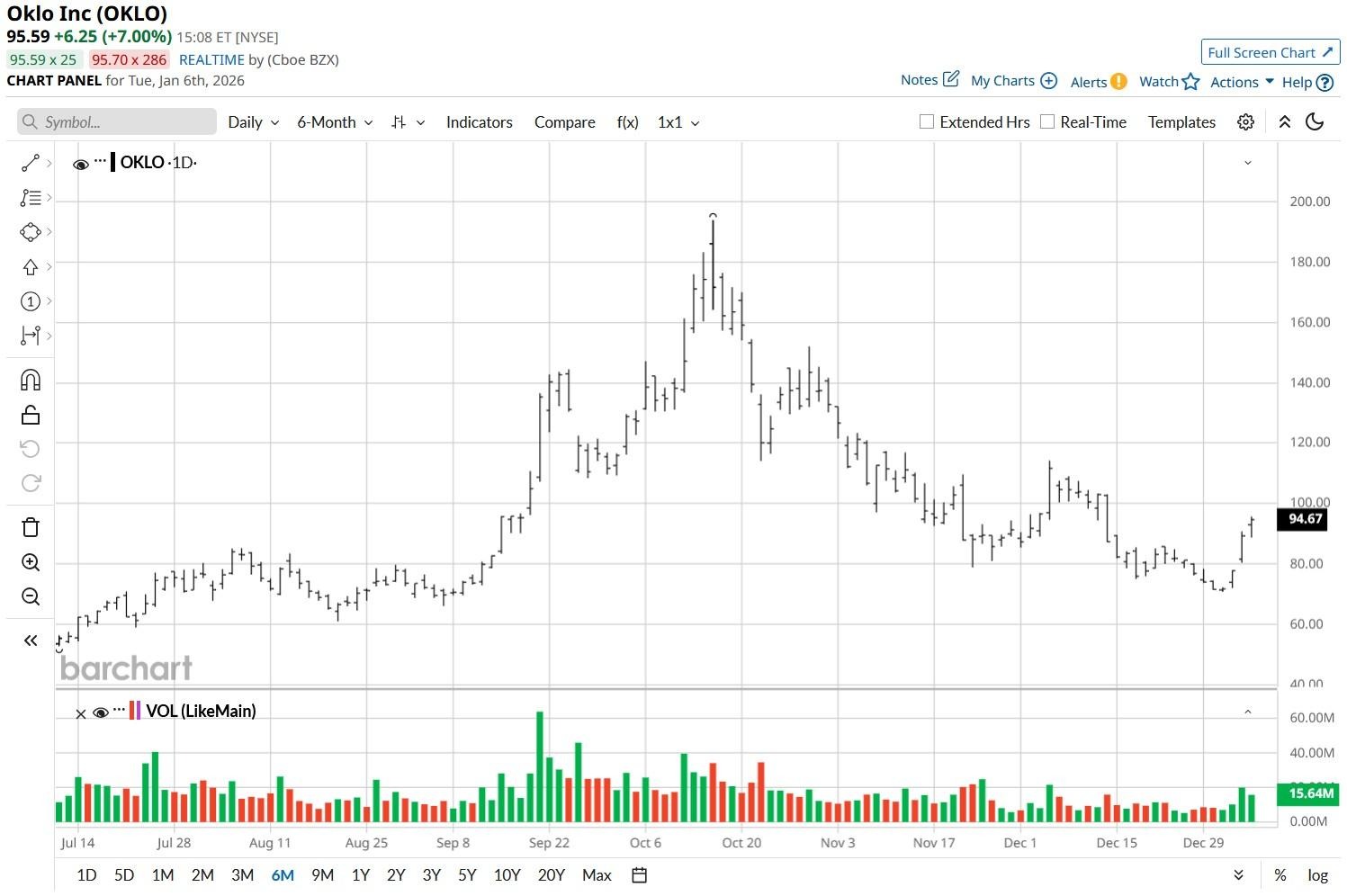Select the arrow marker tool
This screenshot has width=1347, height=896.
tap(30, 267)
